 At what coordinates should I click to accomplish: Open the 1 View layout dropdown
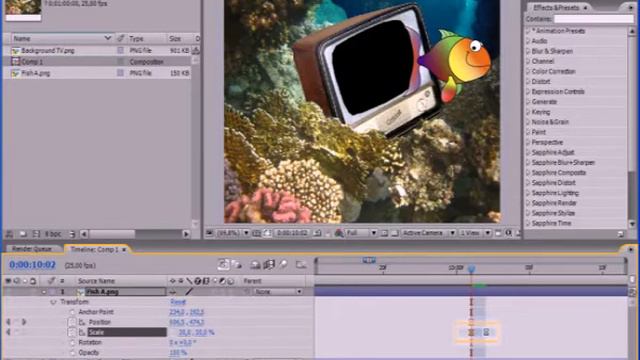pyautogui.click(x=475, y=233)
